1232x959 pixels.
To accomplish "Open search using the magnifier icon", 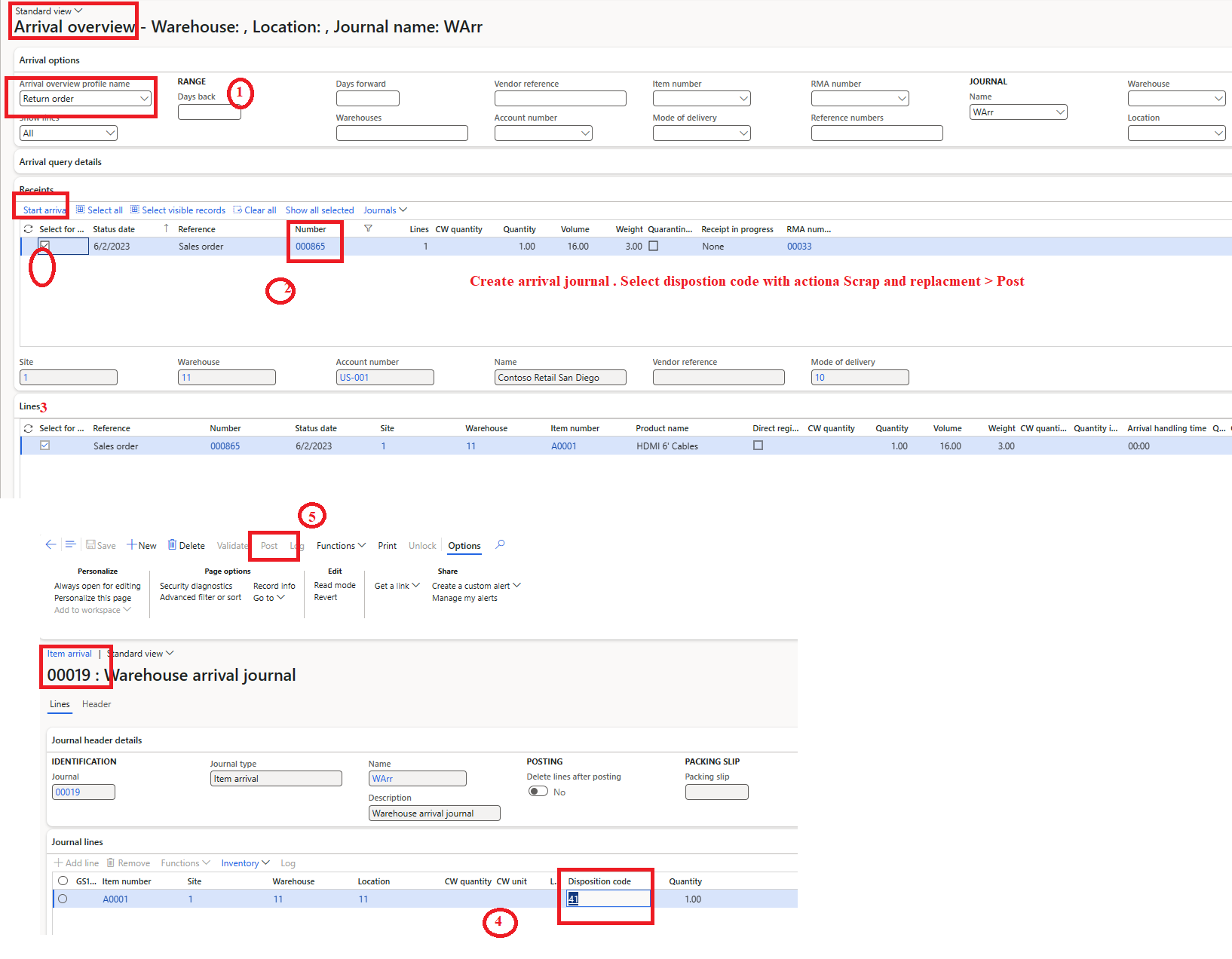I will point(499,544).
